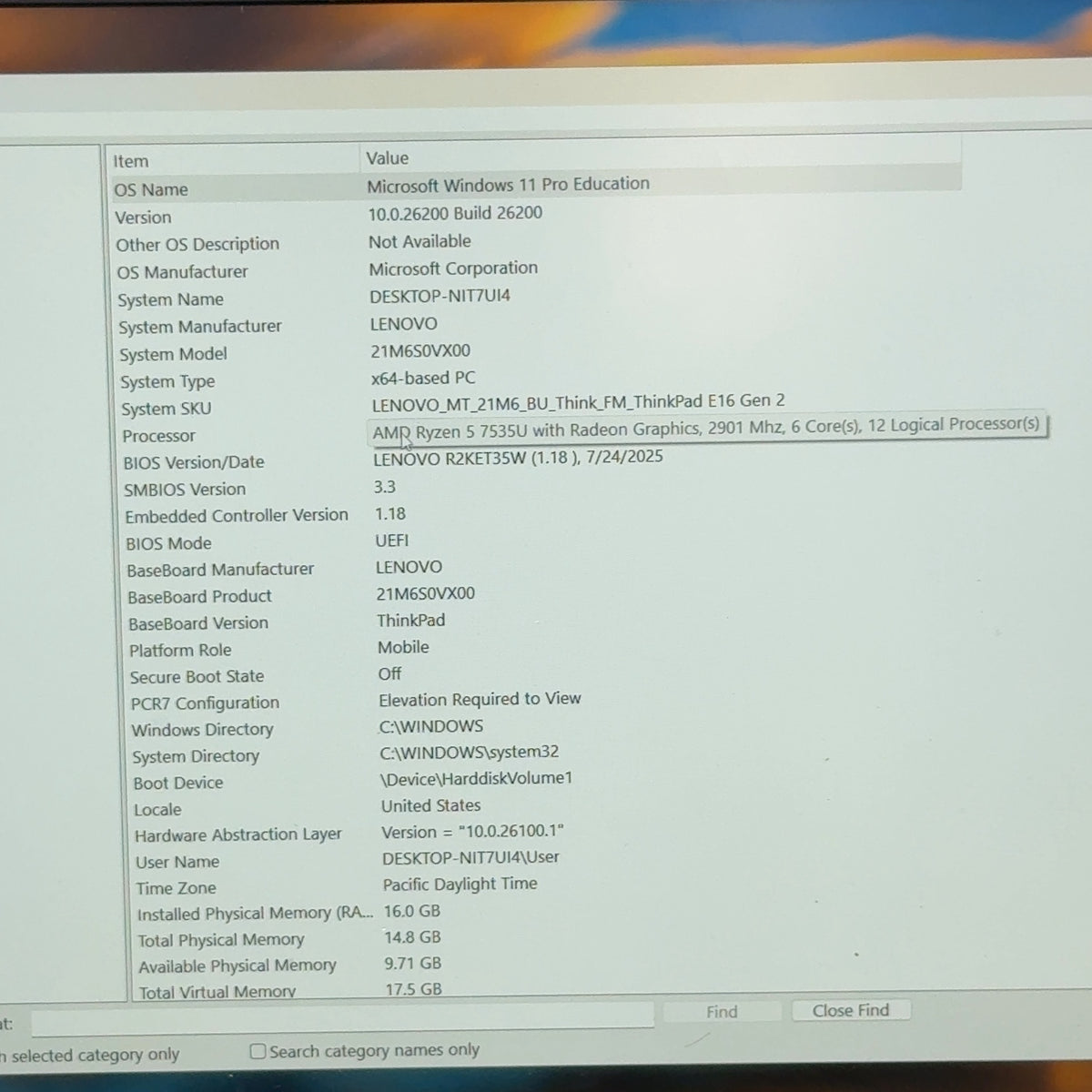
Task: Click value LENOVO_MT_21M6 ThinkPad E16 Gen 2
Action: tap(579, 401)
